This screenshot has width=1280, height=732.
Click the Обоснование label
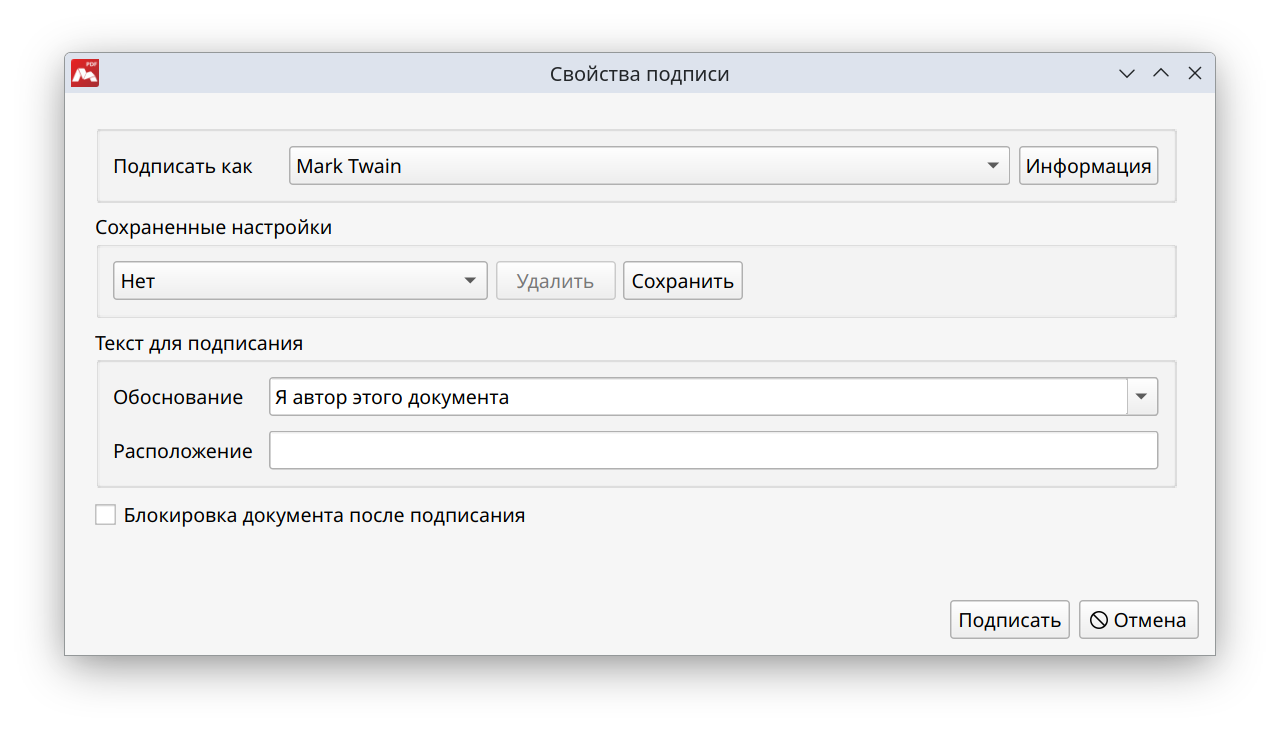(x=178, y=397)
